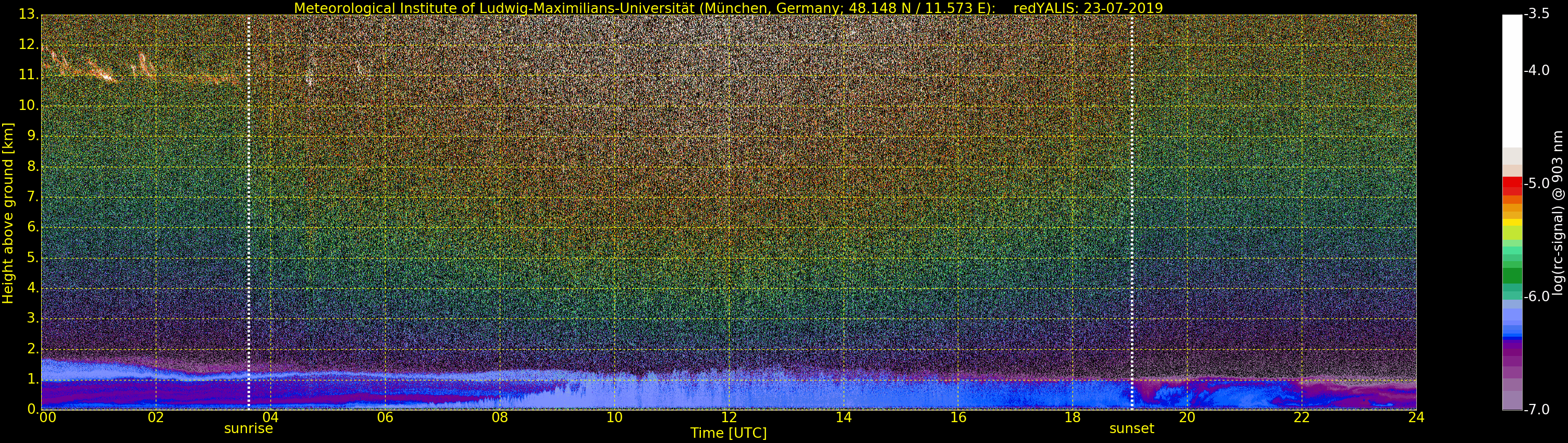Click the '11.' height tick label

point(29,75)
